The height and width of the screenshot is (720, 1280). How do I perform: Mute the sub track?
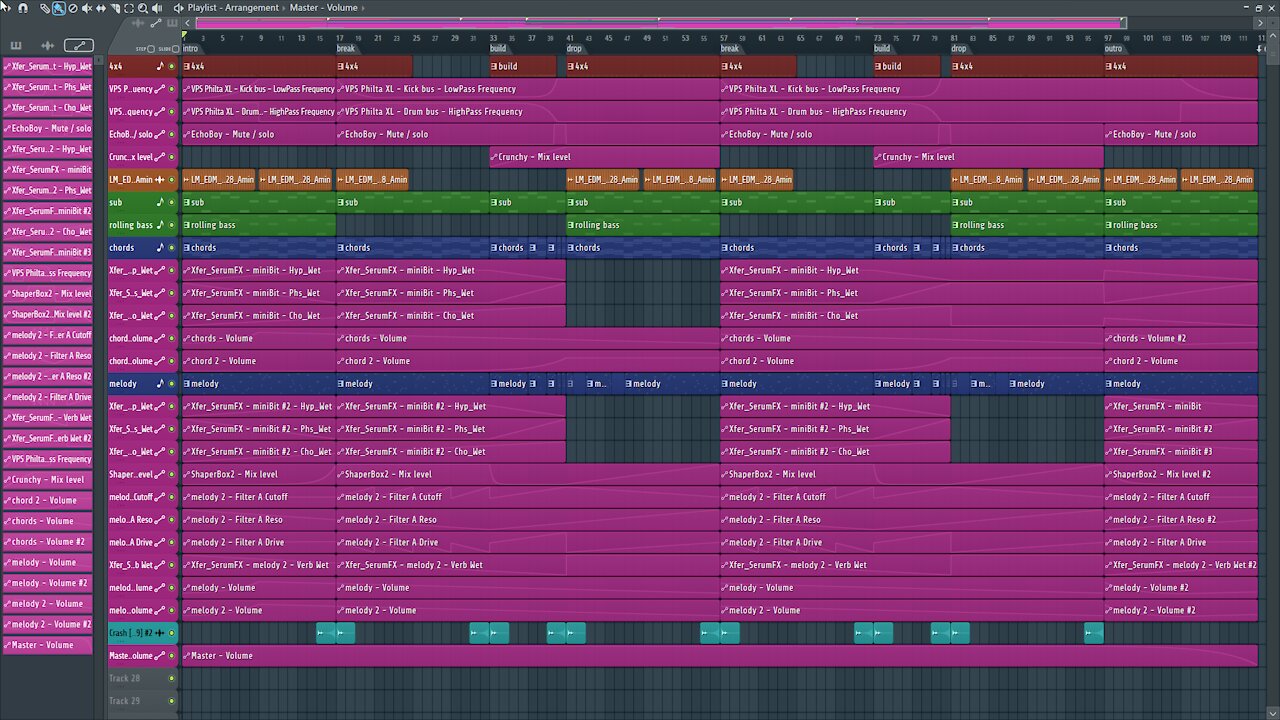click(x=172, y=202)
